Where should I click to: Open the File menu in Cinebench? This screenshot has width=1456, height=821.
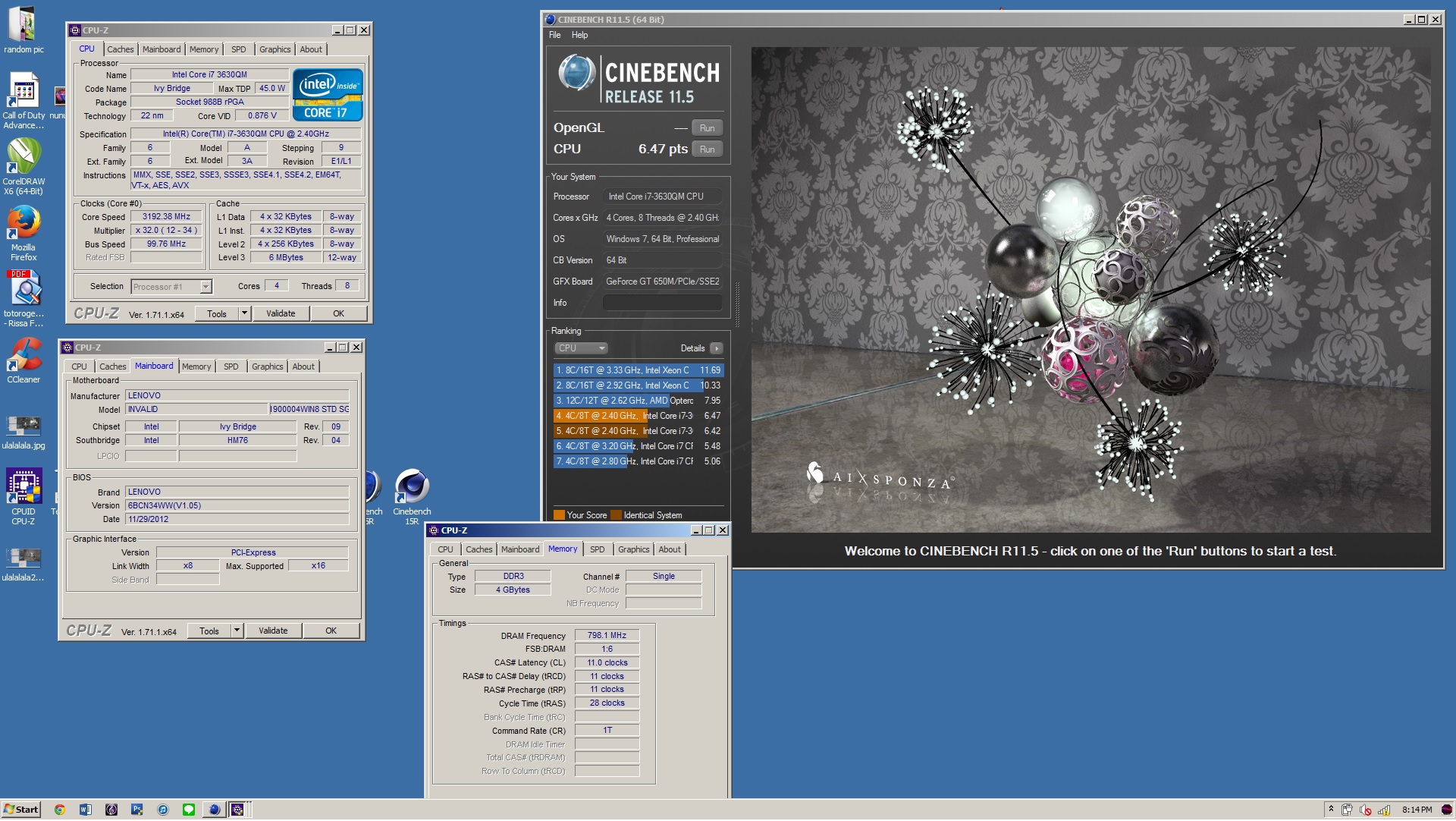point(555,35)
